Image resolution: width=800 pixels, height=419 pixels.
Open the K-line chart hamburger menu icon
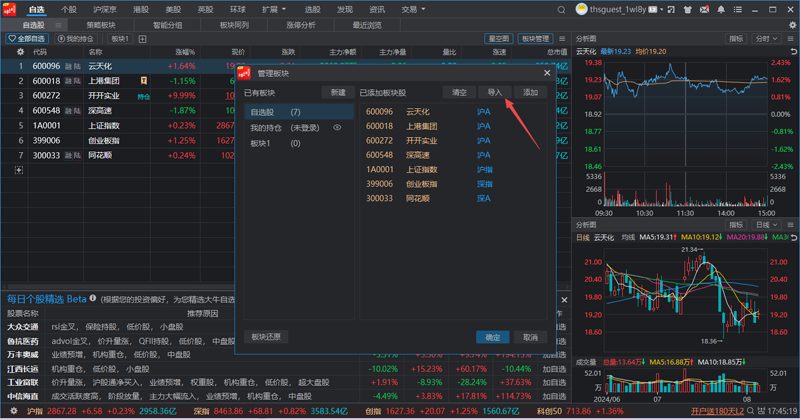click(791, 224)
